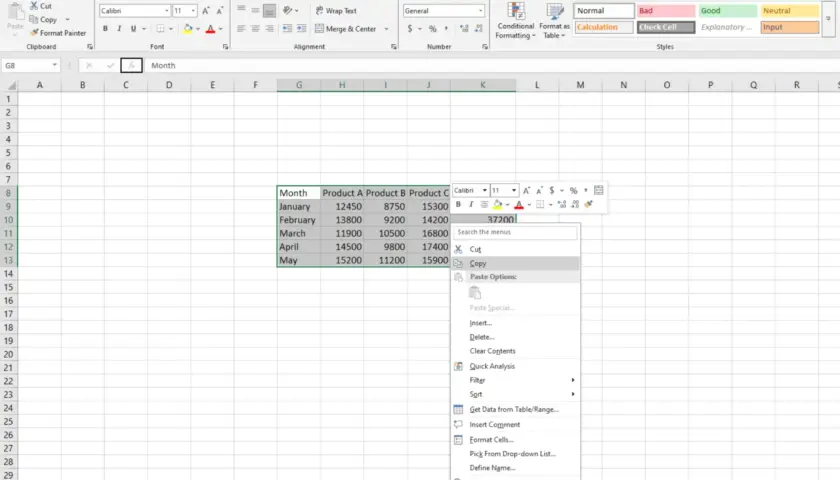Select Insert... from the context menu
Screen dimensions: 840x480
[516, 323]
